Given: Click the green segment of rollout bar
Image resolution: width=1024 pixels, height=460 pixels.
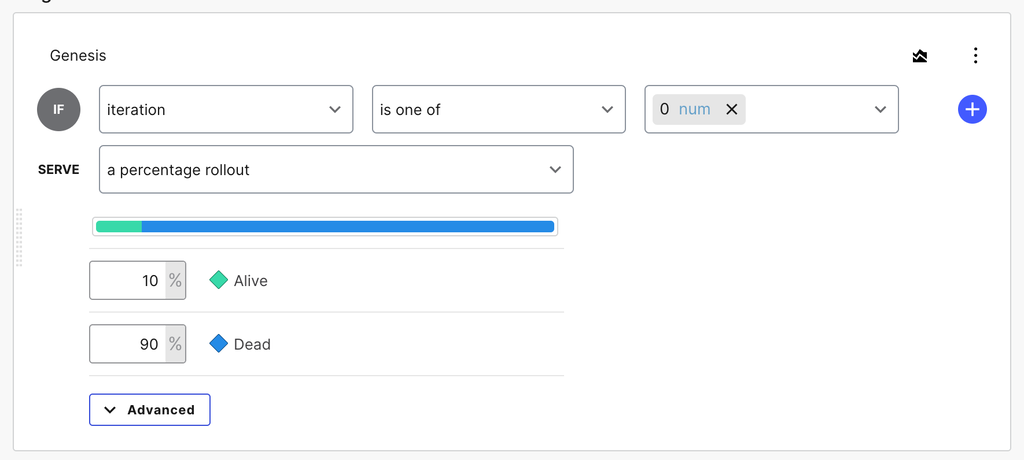Looking at the screenshot, I should (119, 227).
